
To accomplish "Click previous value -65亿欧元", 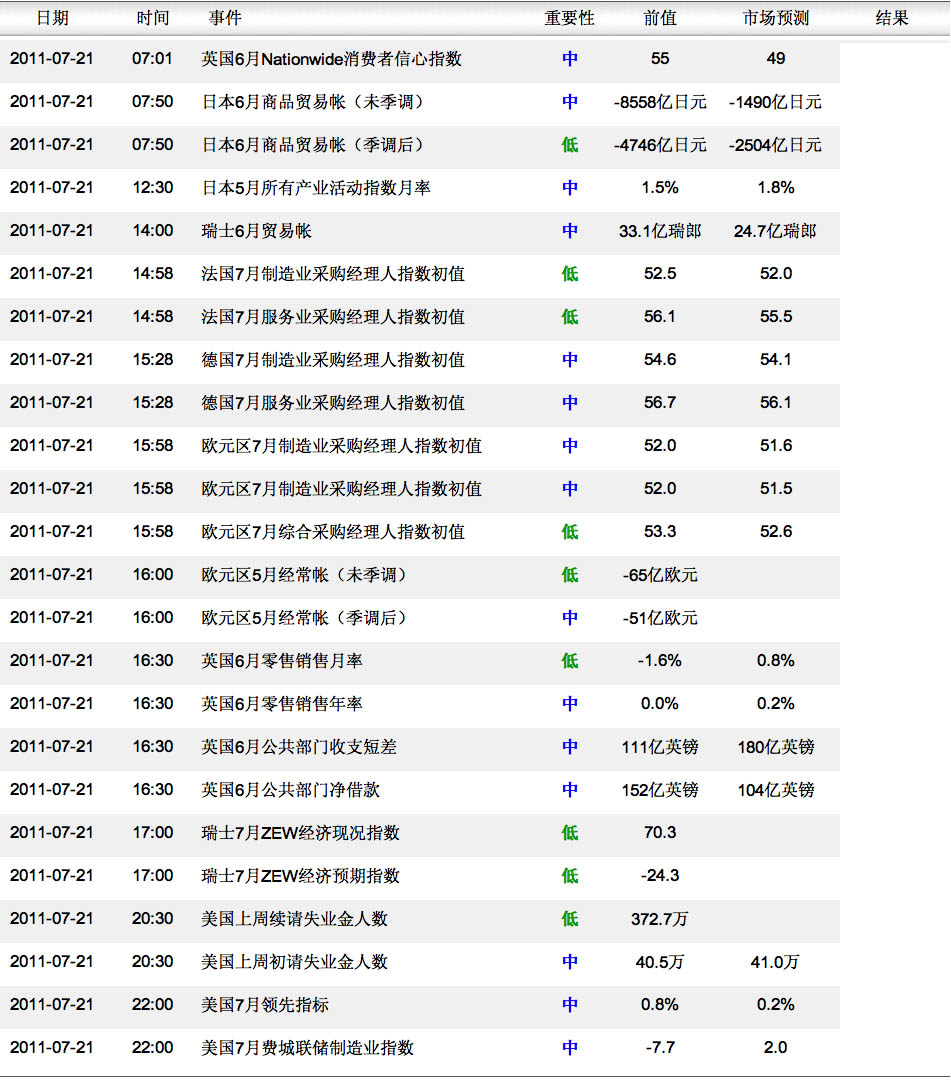I will (660, 575).
